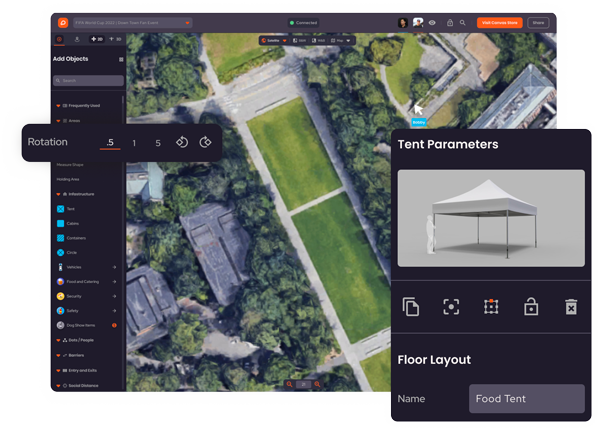Click the zoom level value between magnifiers
The image size is (600, 430).
point(303,384)
